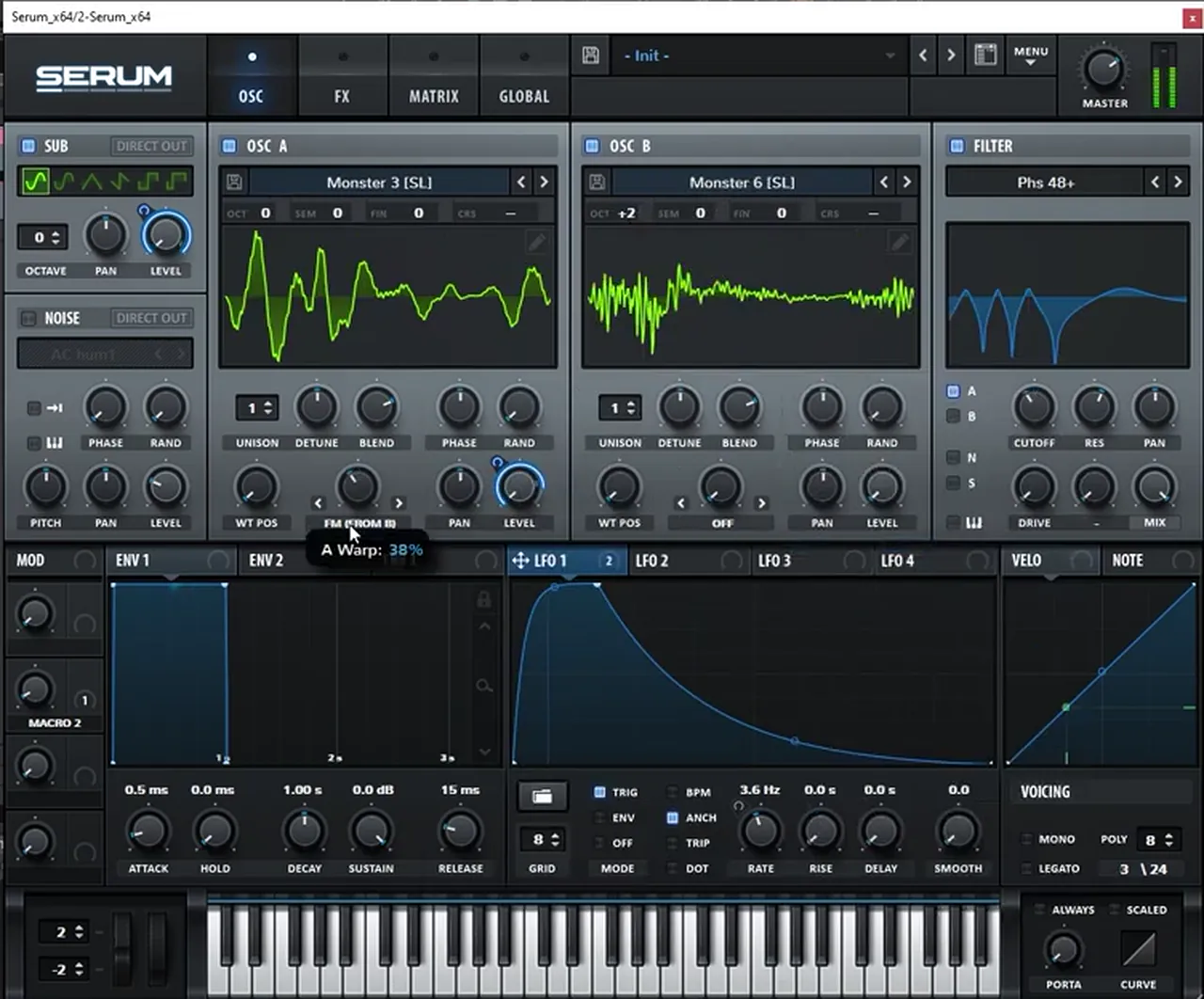1204x999 pixels.
Task: Enable the NOISE oscillator
Action: click(x=28, y=318)
